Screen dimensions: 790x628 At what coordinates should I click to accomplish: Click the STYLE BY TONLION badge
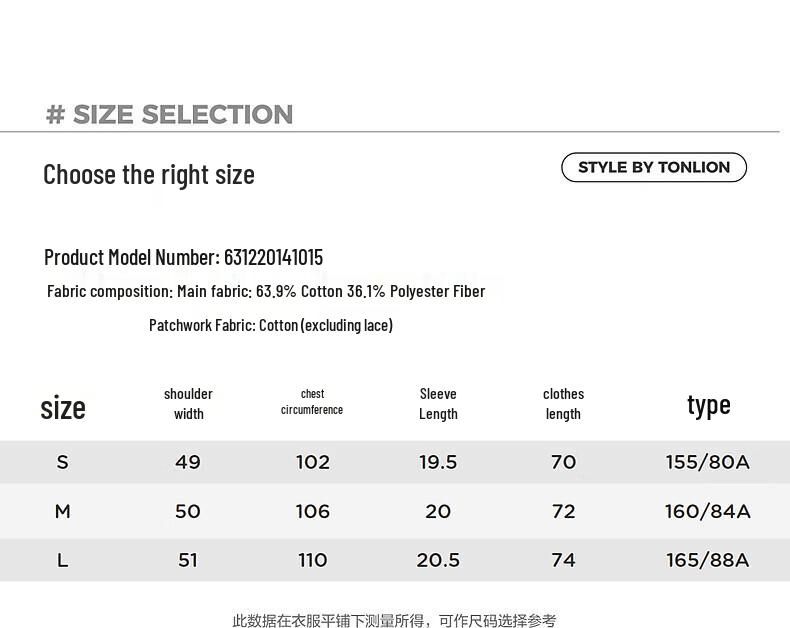click(653, 167)
